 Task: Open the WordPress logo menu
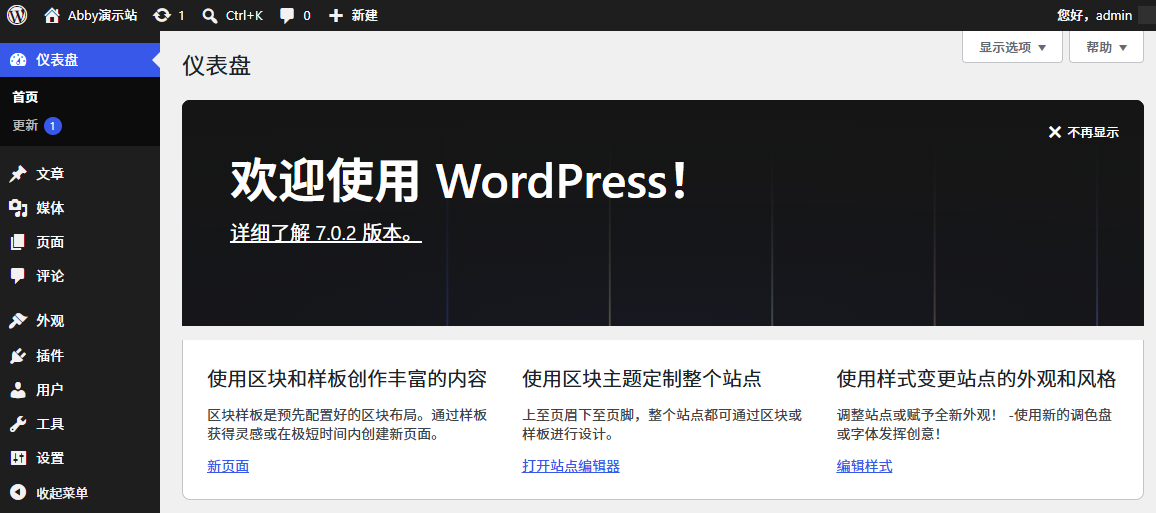[x=17, y=15]
